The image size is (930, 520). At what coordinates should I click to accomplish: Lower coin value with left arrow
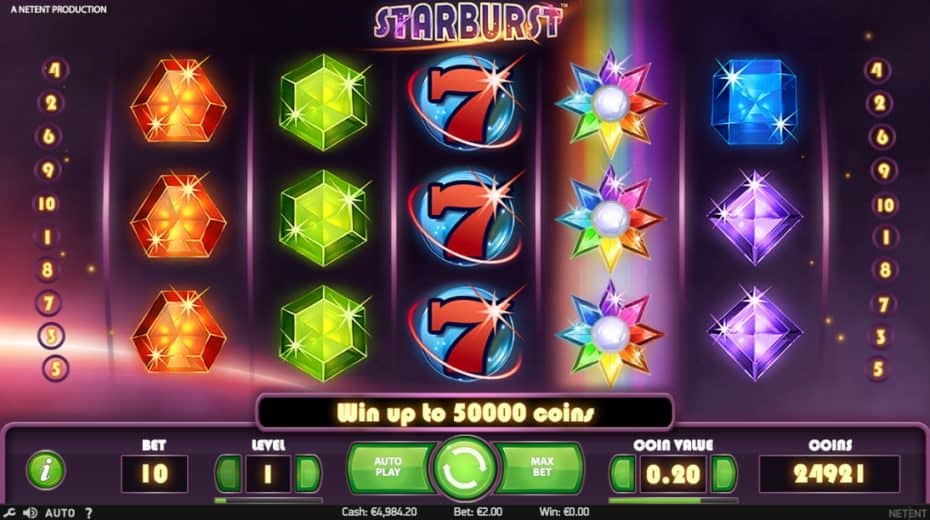[x=623, y=473]
